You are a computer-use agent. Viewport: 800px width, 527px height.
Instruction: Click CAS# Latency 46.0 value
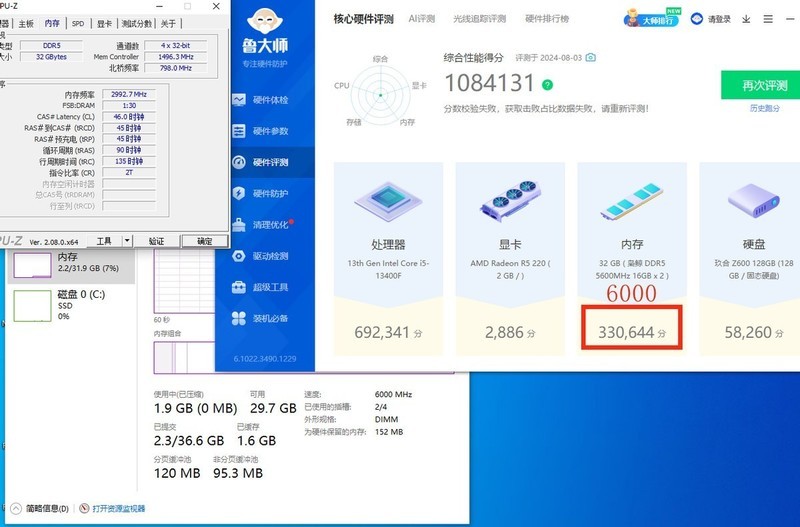coord(129,117)
